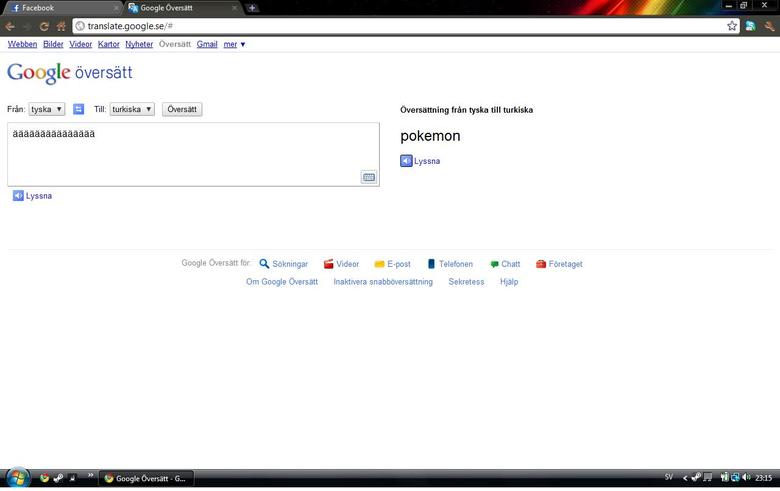Image resolution: width=780 pixels, height=491 pixels.
Task: Click inside the source text box
Action: click(194, 155)
